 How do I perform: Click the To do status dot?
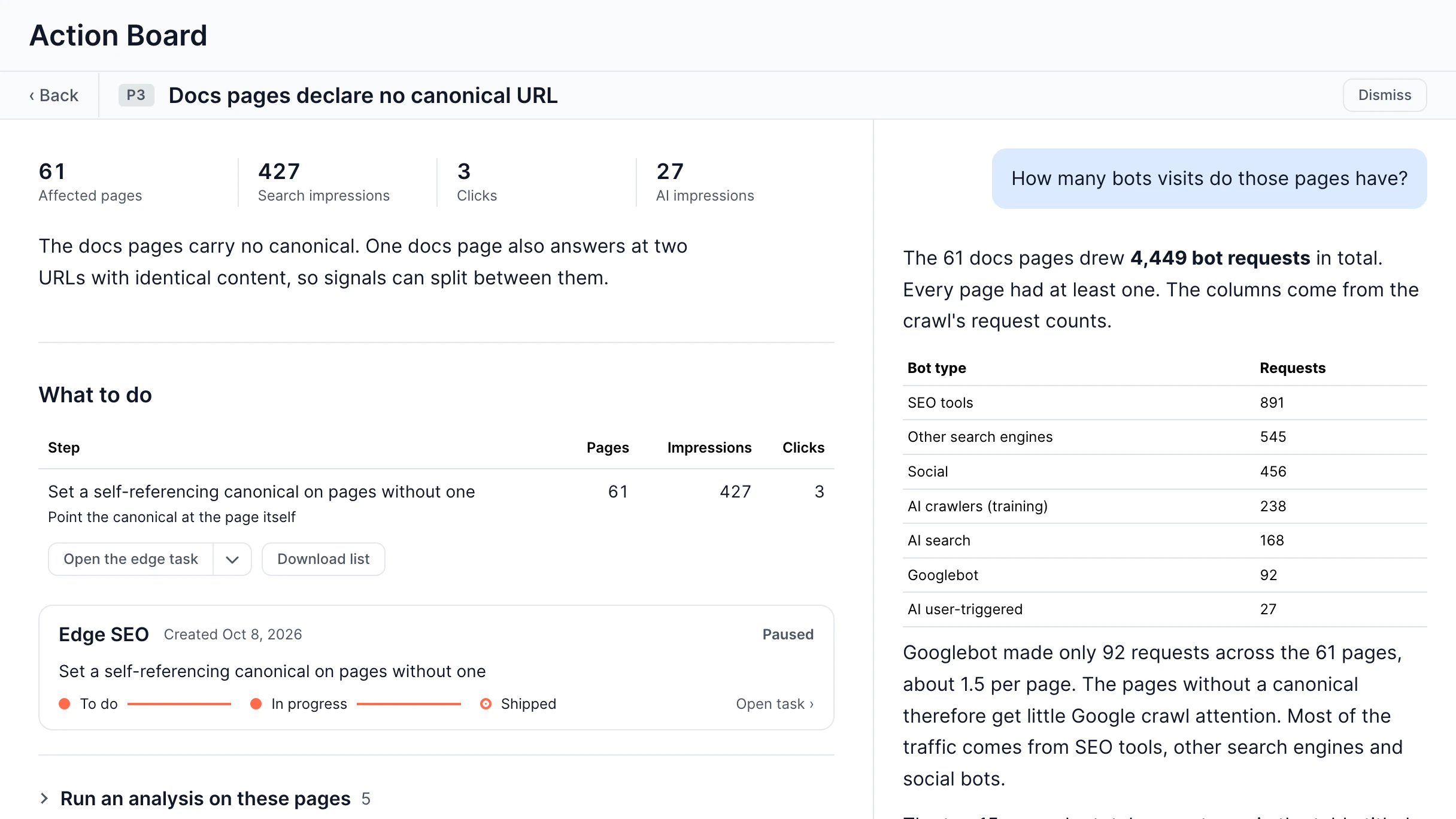(x=65, y=704)
